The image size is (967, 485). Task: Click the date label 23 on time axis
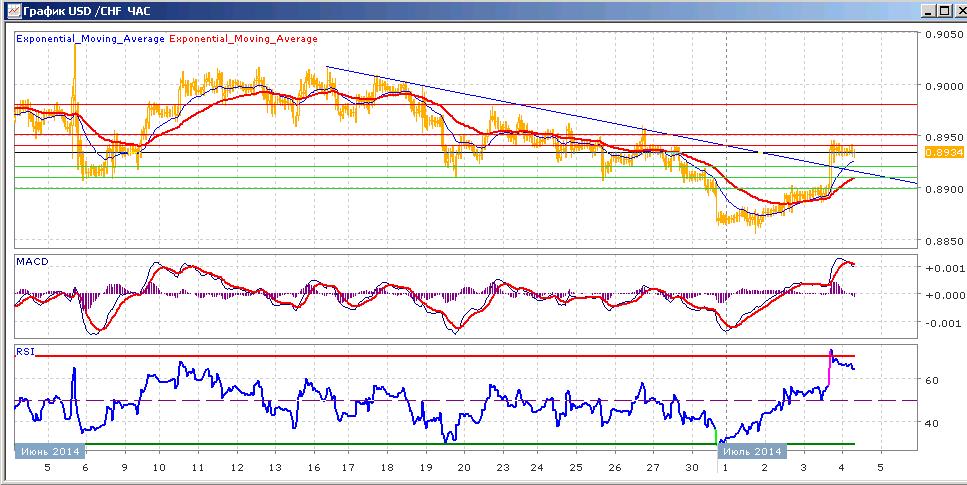tap(502, 468)
